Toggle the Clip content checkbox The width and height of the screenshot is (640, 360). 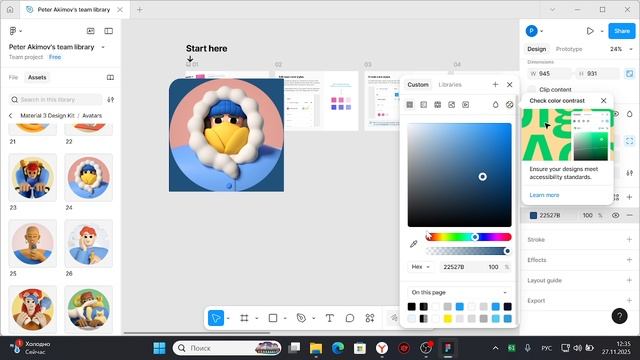pos(531,89)
